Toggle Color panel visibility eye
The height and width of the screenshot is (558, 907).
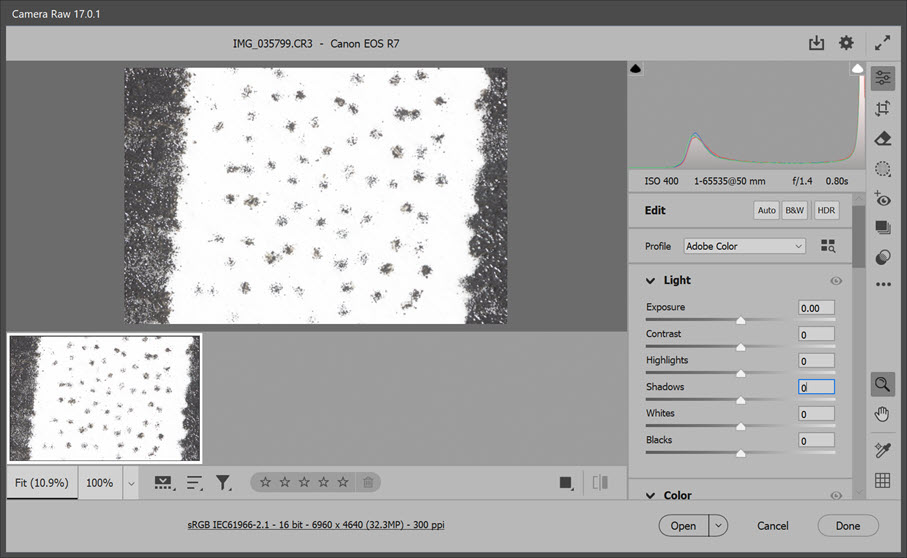coord(836,496)
